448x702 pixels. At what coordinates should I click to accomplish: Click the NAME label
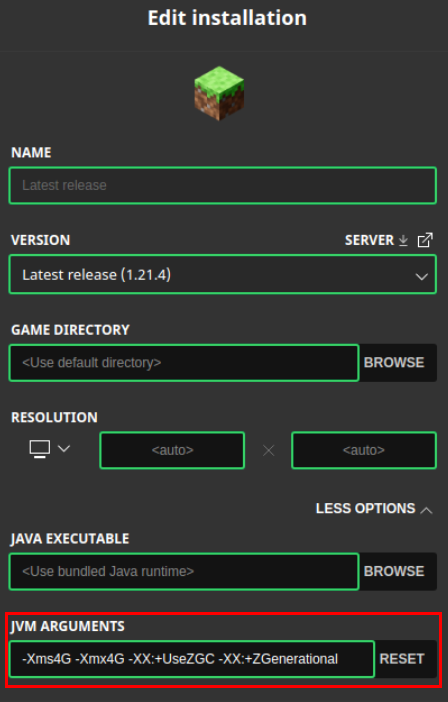(31, 153)
